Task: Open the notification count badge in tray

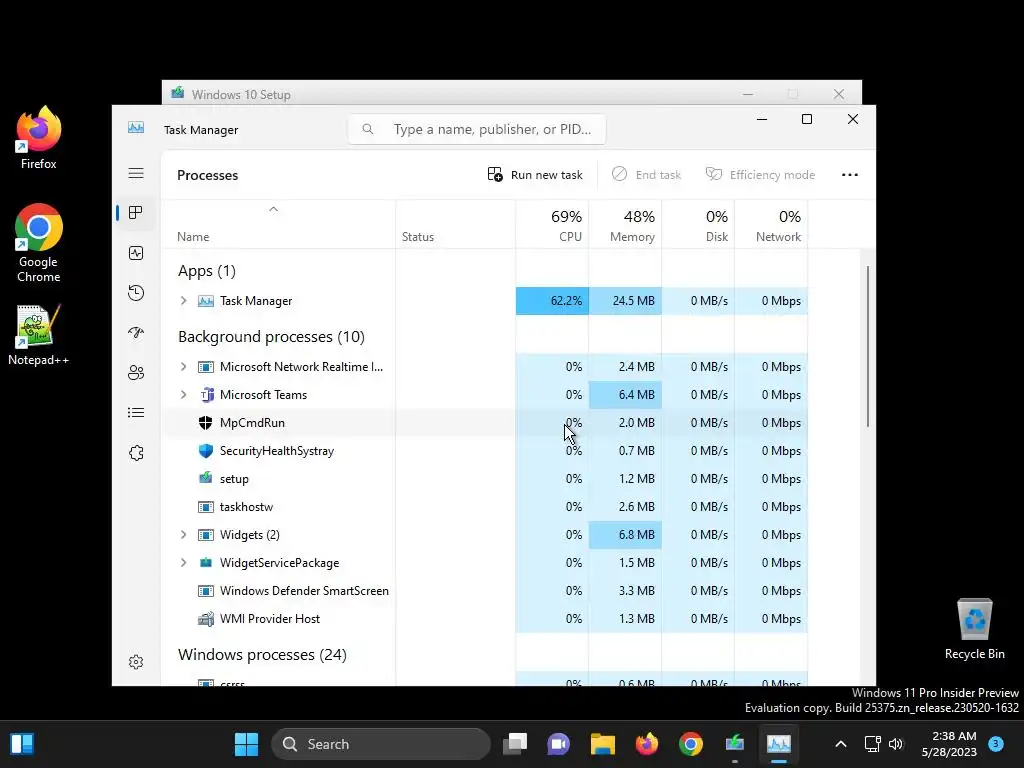Action: [x=996, y=743]
